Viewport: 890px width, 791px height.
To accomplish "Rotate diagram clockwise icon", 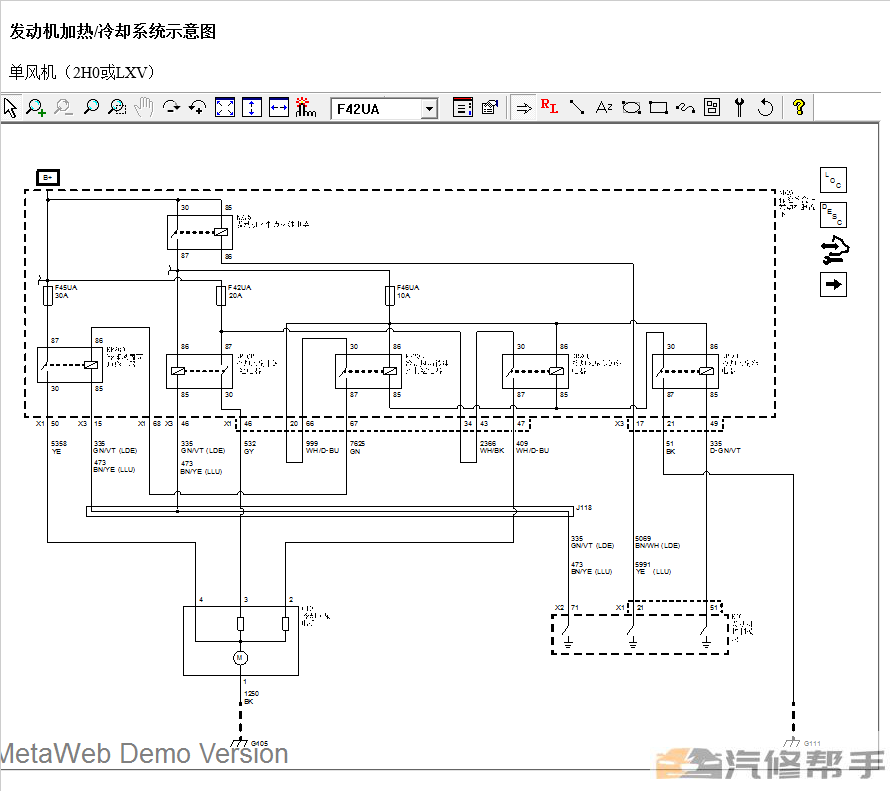I will (x=171, y=107).
